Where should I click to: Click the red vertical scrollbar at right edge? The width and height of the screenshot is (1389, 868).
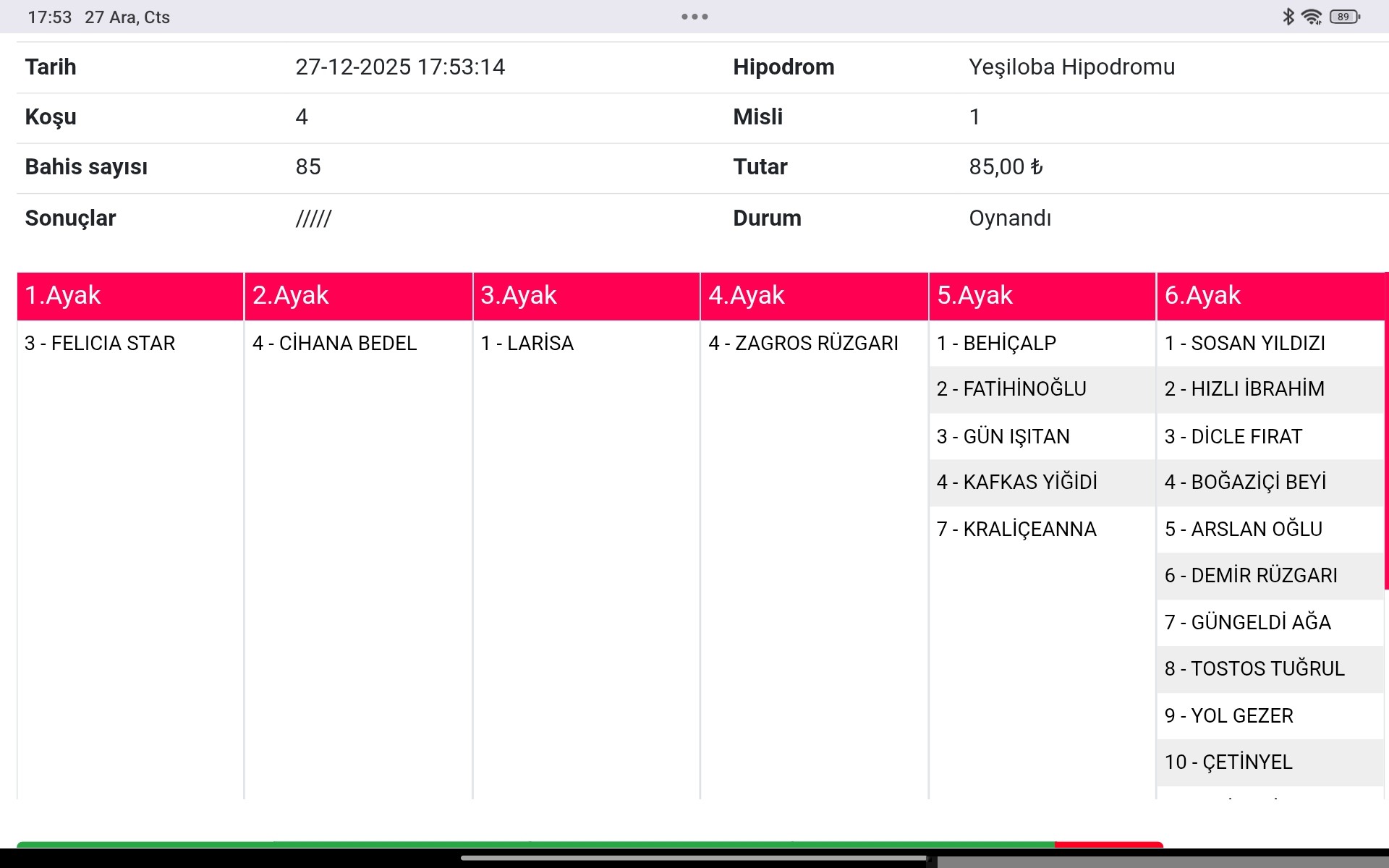click(1386, 431)
